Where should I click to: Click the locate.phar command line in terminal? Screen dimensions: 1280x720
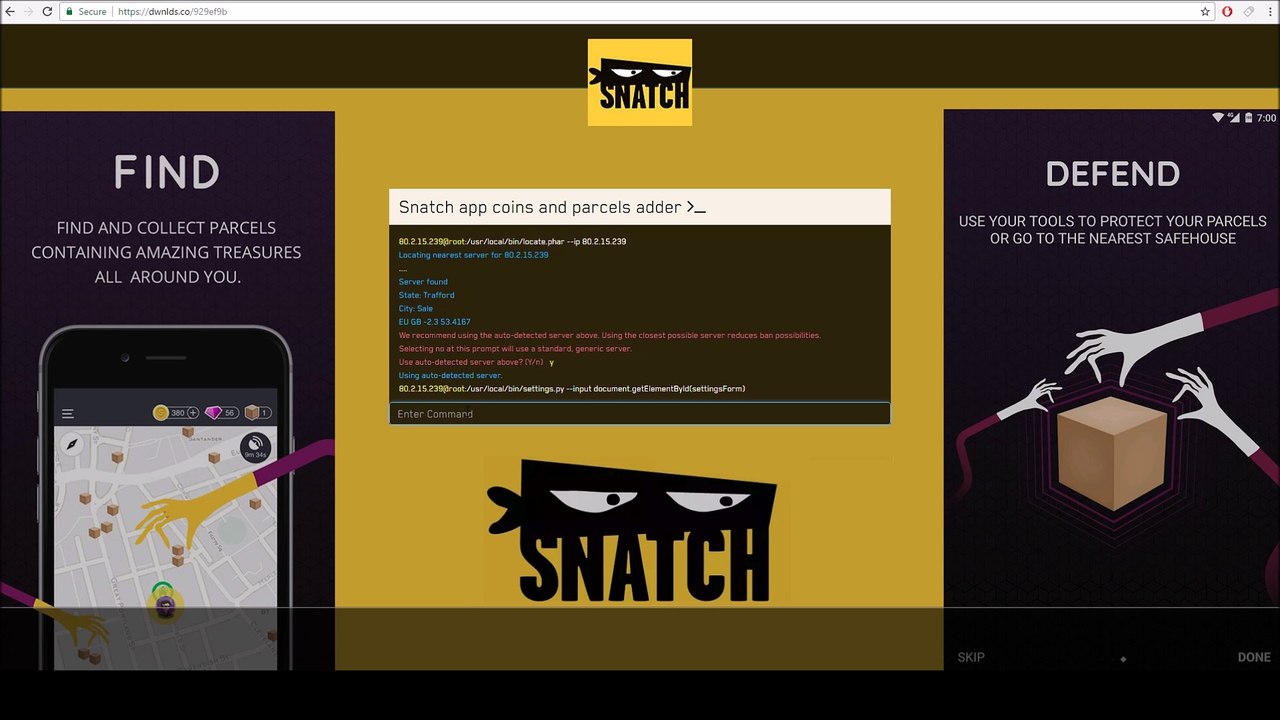click(512, 242)
